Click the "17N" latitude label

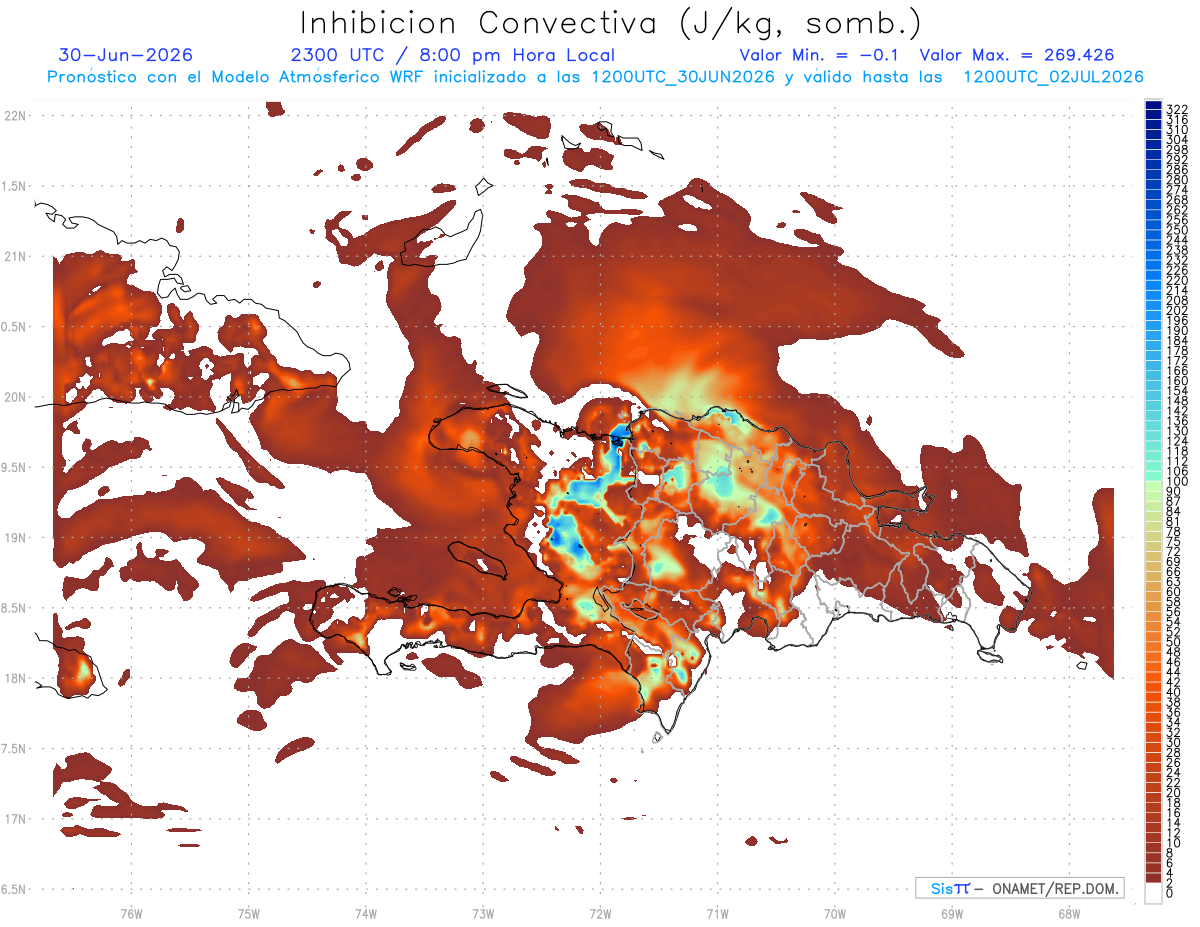(15, 819)
